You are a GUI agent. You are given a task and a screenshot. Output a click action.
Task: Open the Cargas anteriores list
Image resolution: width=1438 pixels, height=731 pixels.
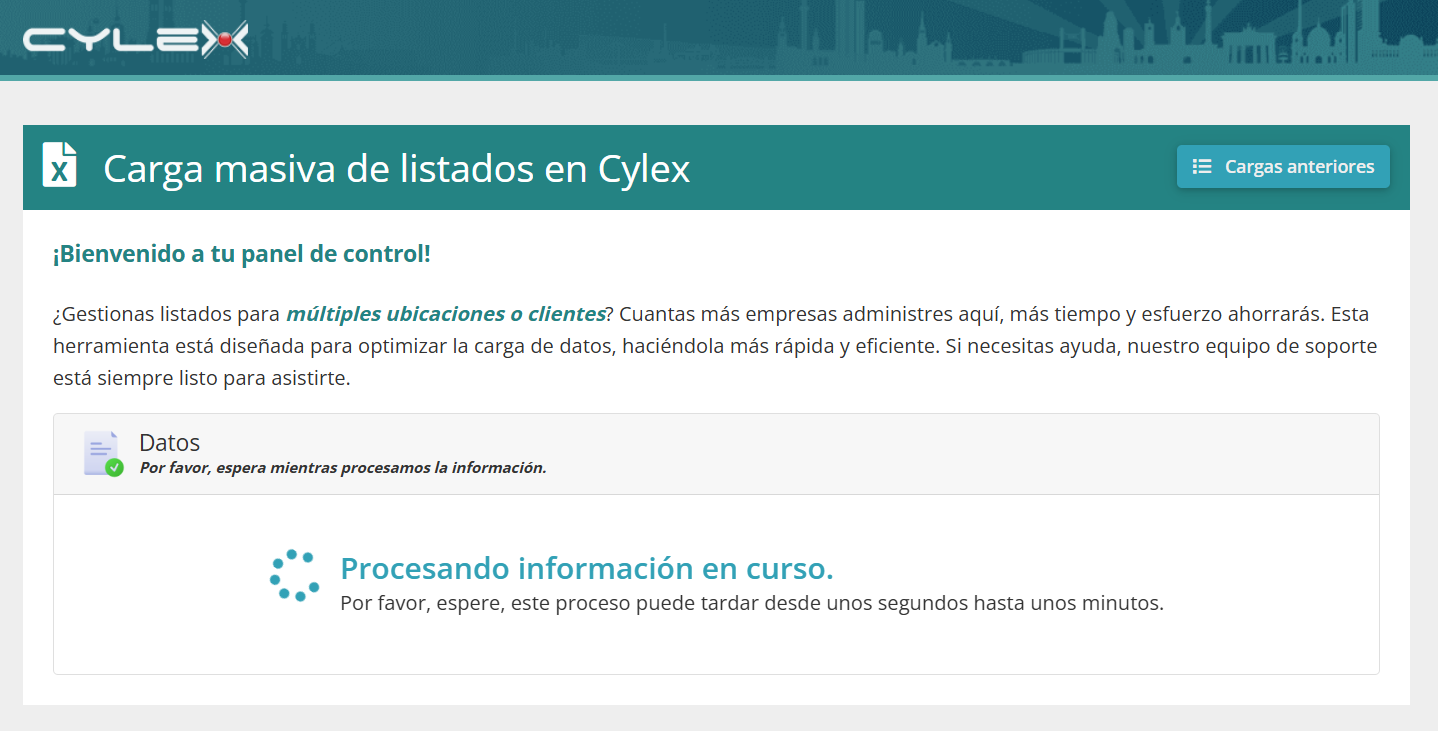(x=1283, y=167)
